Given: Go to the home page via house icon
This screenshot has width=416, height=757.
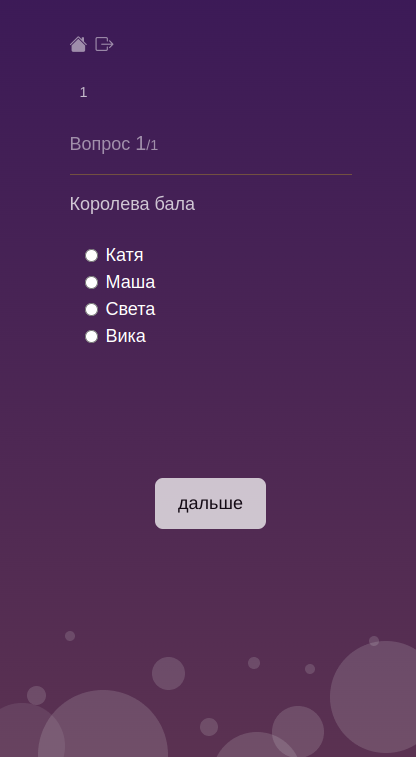Looking at the screenshot, I should tap(78, 44).
